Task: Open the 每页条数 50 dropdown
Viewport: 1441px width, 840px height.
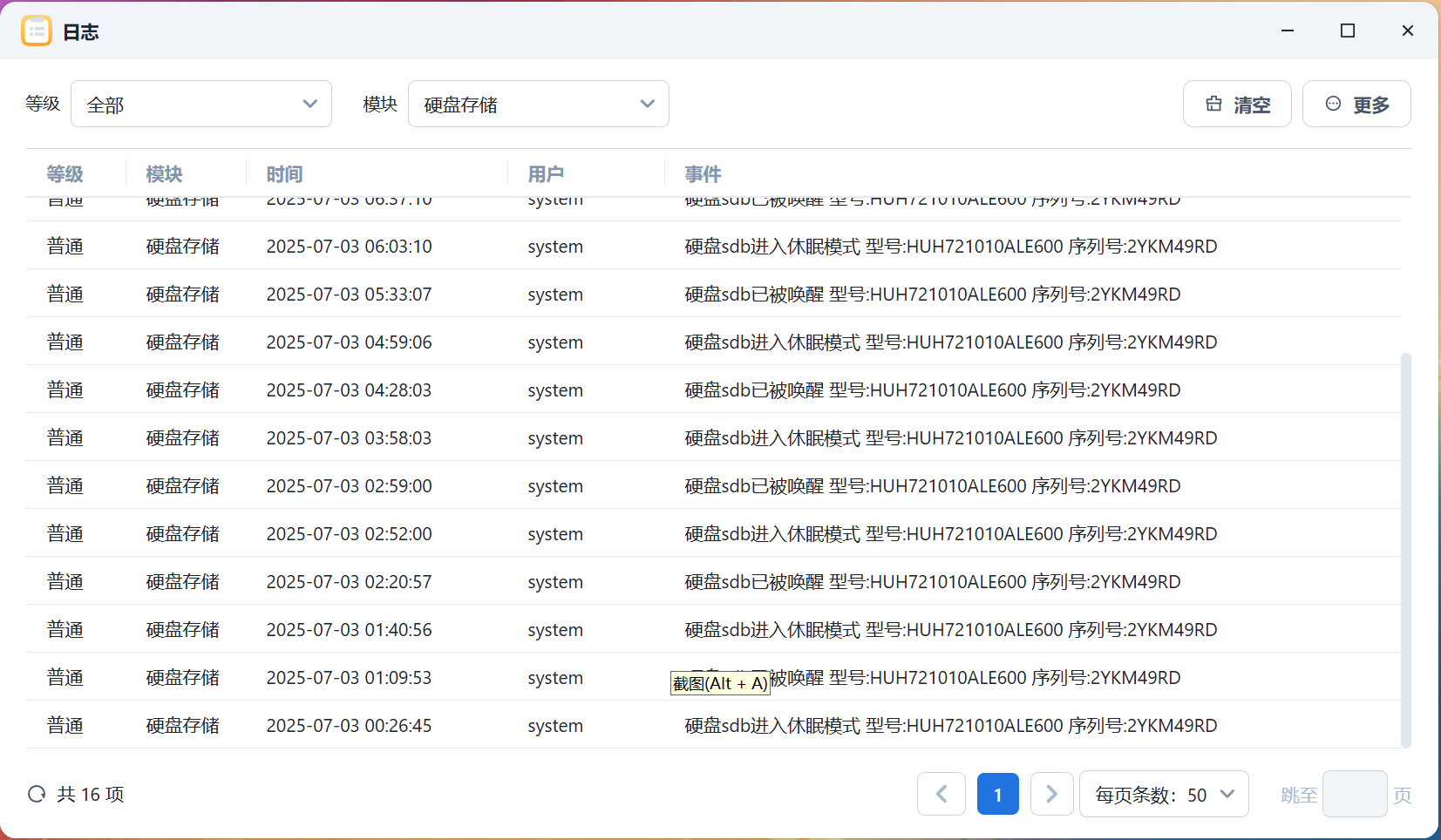Action: tap(1164, 794)
